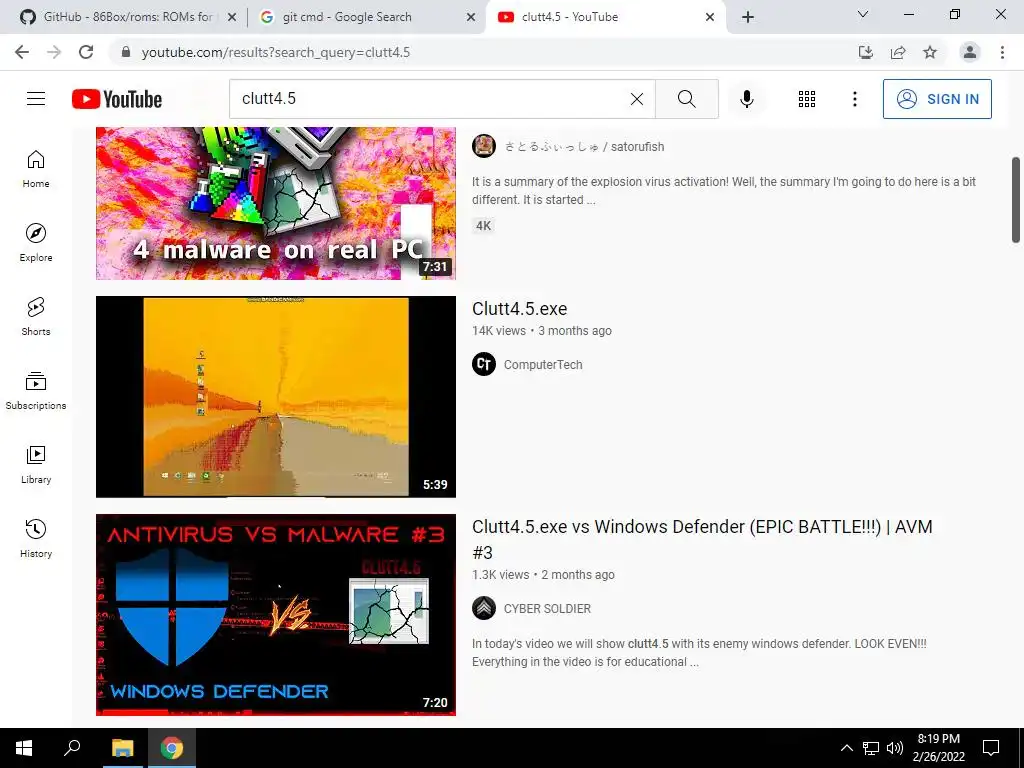Visit the satorufish channel name
Viewport: 1024px width, 768px height.
click(584, 146)
